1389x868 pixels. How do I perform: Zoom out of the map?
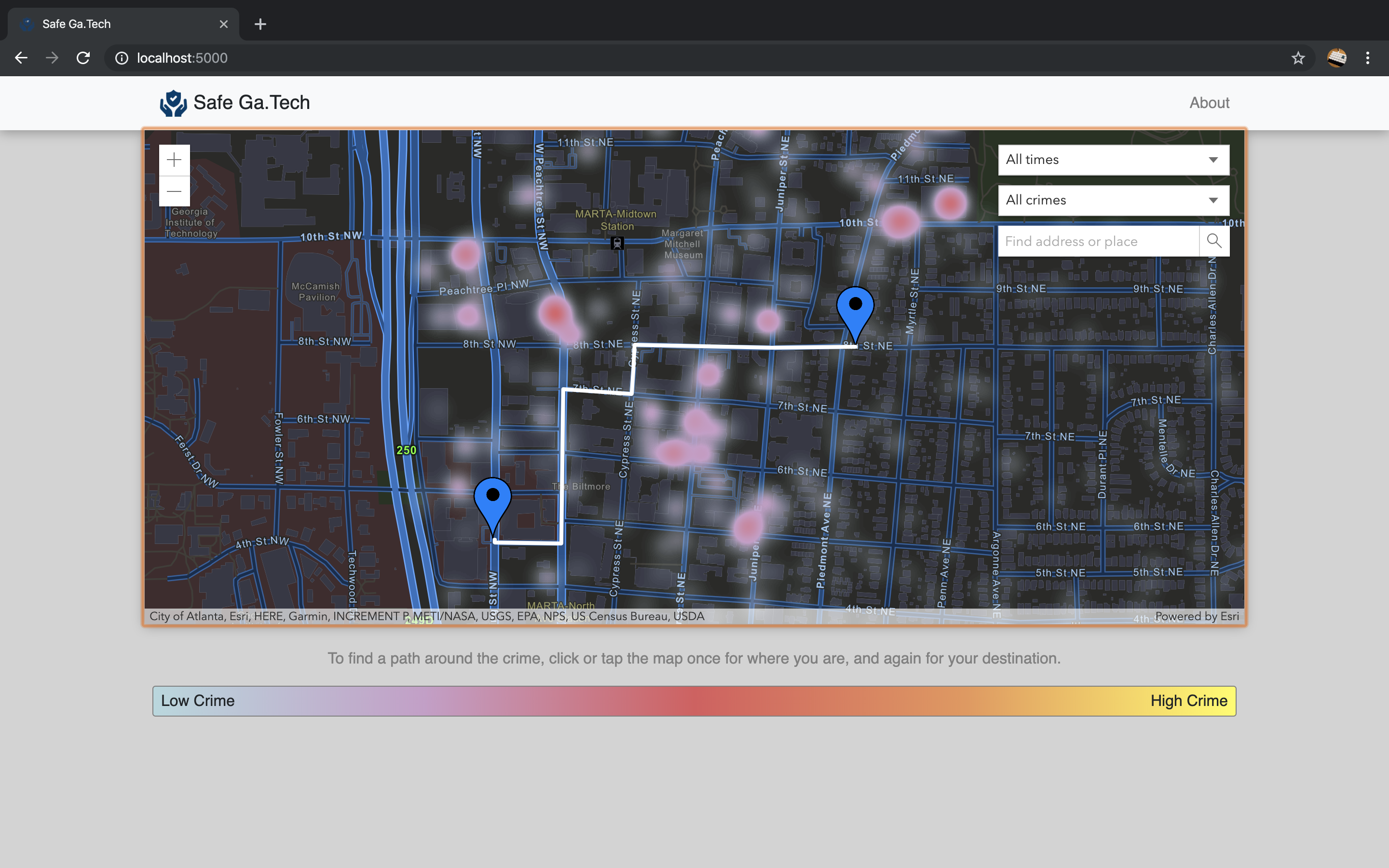pos(174,191)
